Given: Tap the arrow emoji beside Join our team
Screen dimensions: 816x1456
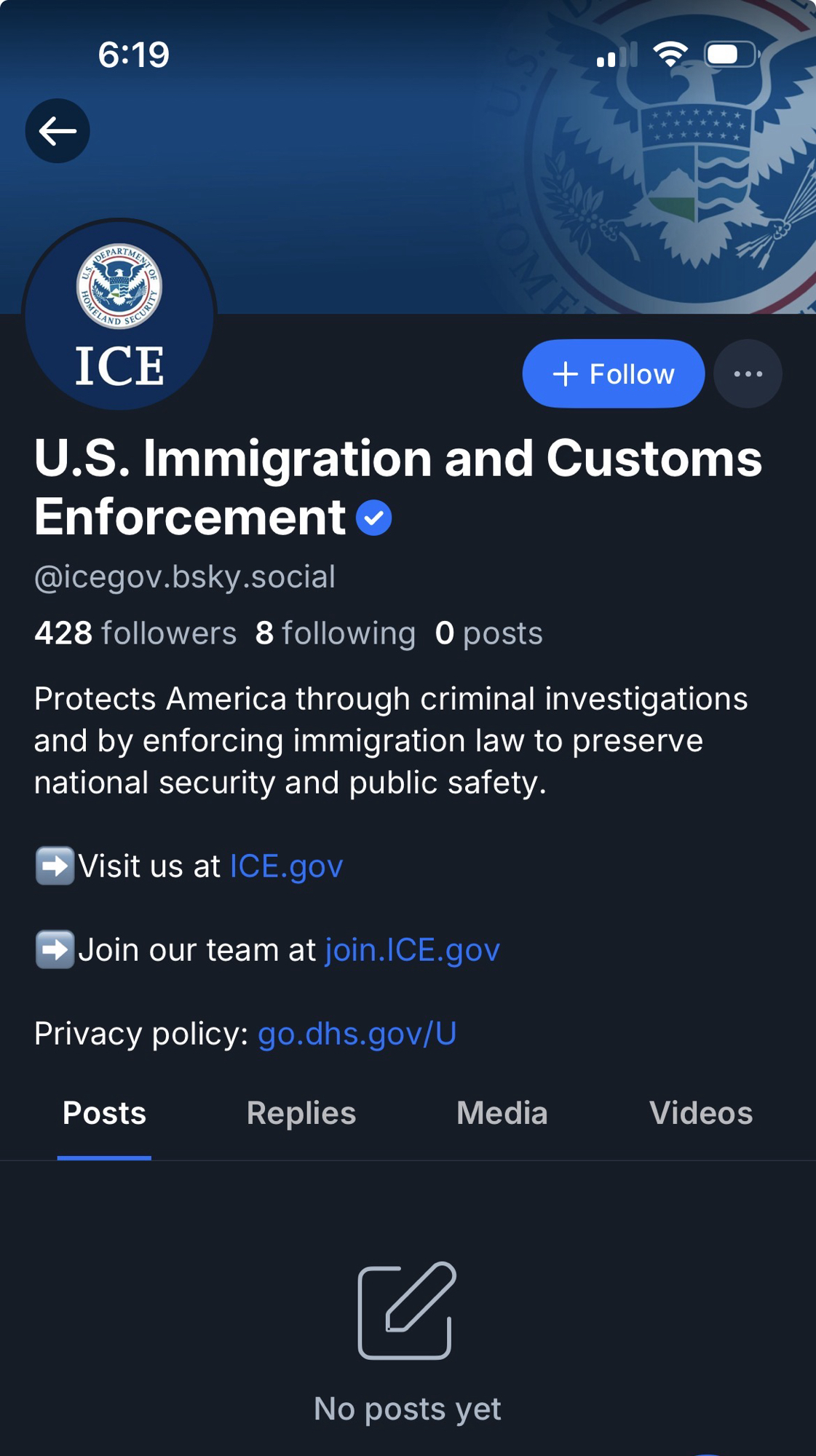Looking at the screenshot, I should click(x=55, y=950).
